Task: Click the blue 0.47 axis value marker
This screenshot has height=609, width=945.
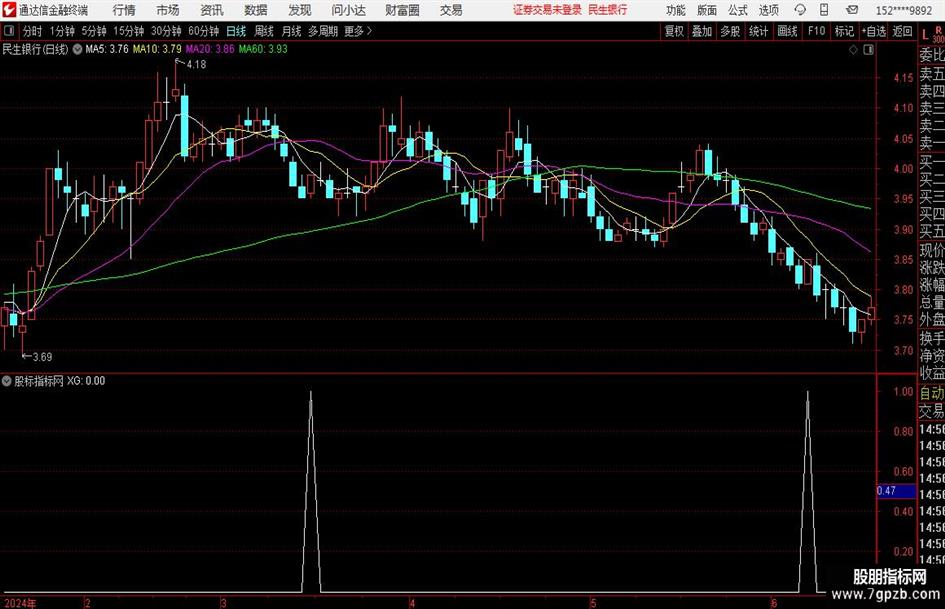Action: pyautogui.click(x=896, y=491)
